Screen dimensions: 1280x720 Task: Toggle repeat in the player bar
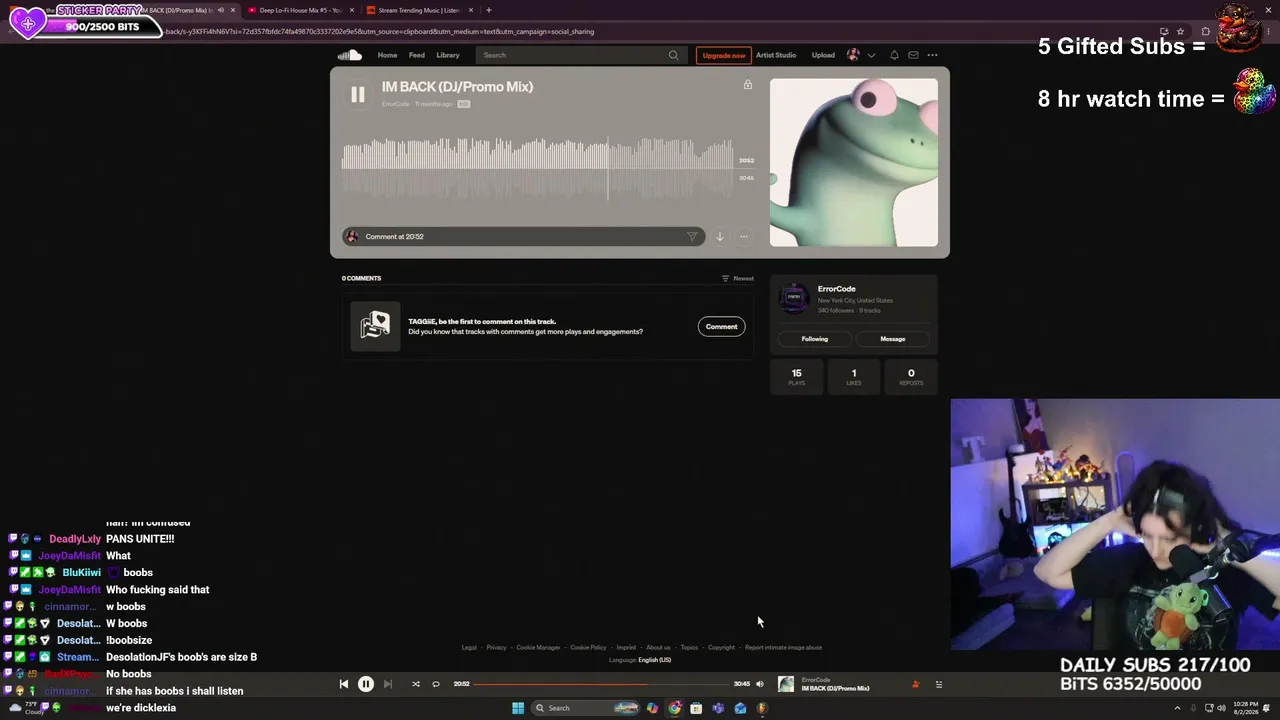pos(436,684)
